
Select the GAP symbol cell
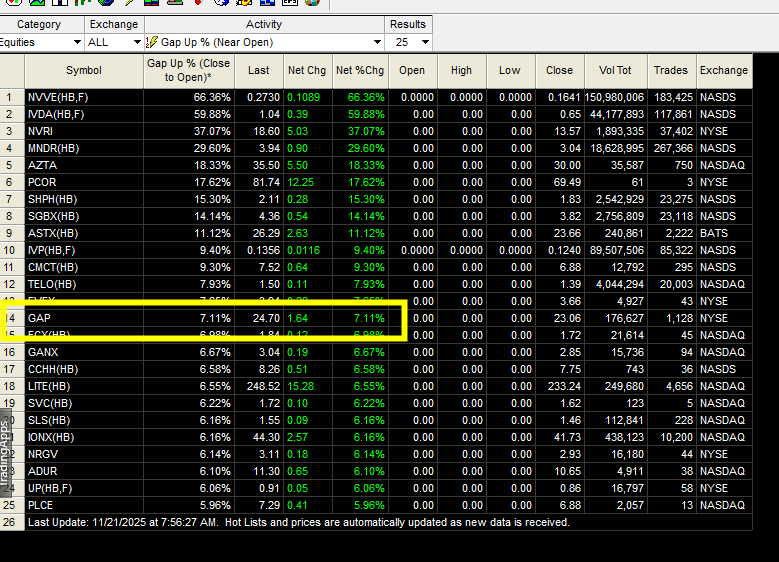[84, 318]
